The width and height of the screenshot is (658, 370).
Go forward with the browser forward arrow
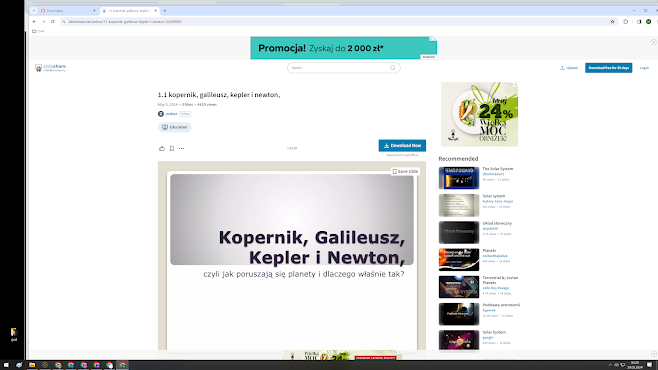[43, 21]
